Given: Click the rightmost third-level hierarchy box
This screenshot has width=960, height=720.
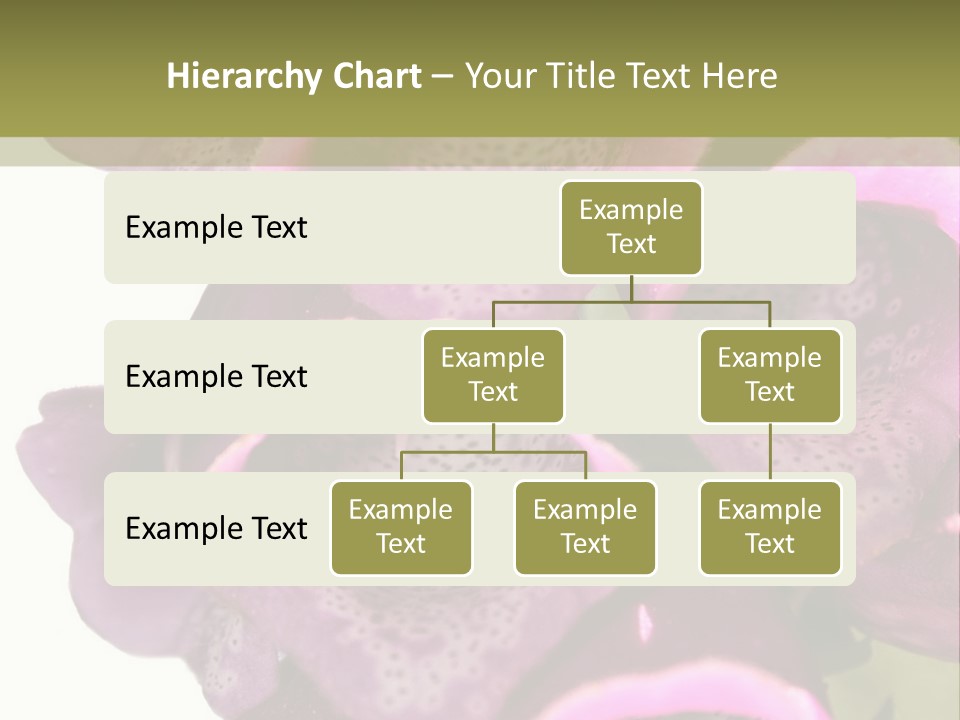Looking at the screenshot, I should pyautogui.click(x=770, y=527).
